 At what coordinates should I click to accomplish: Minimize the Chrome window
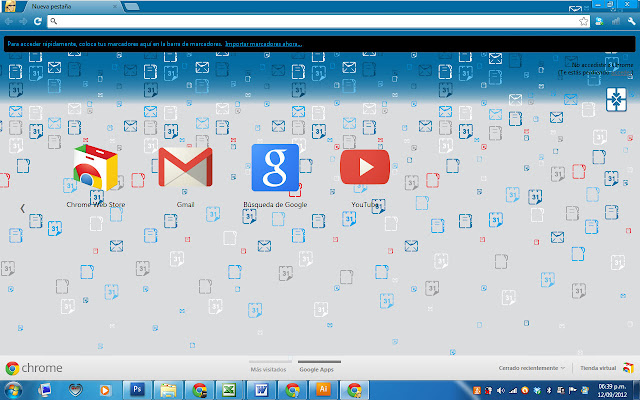coord(598,4)
